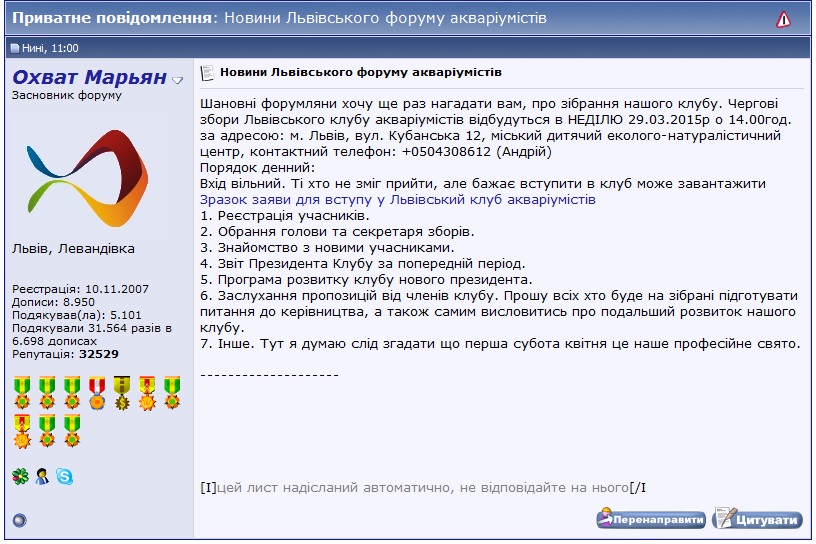
Task: Click the message document icon beside title
Action: tap(208, 73)
